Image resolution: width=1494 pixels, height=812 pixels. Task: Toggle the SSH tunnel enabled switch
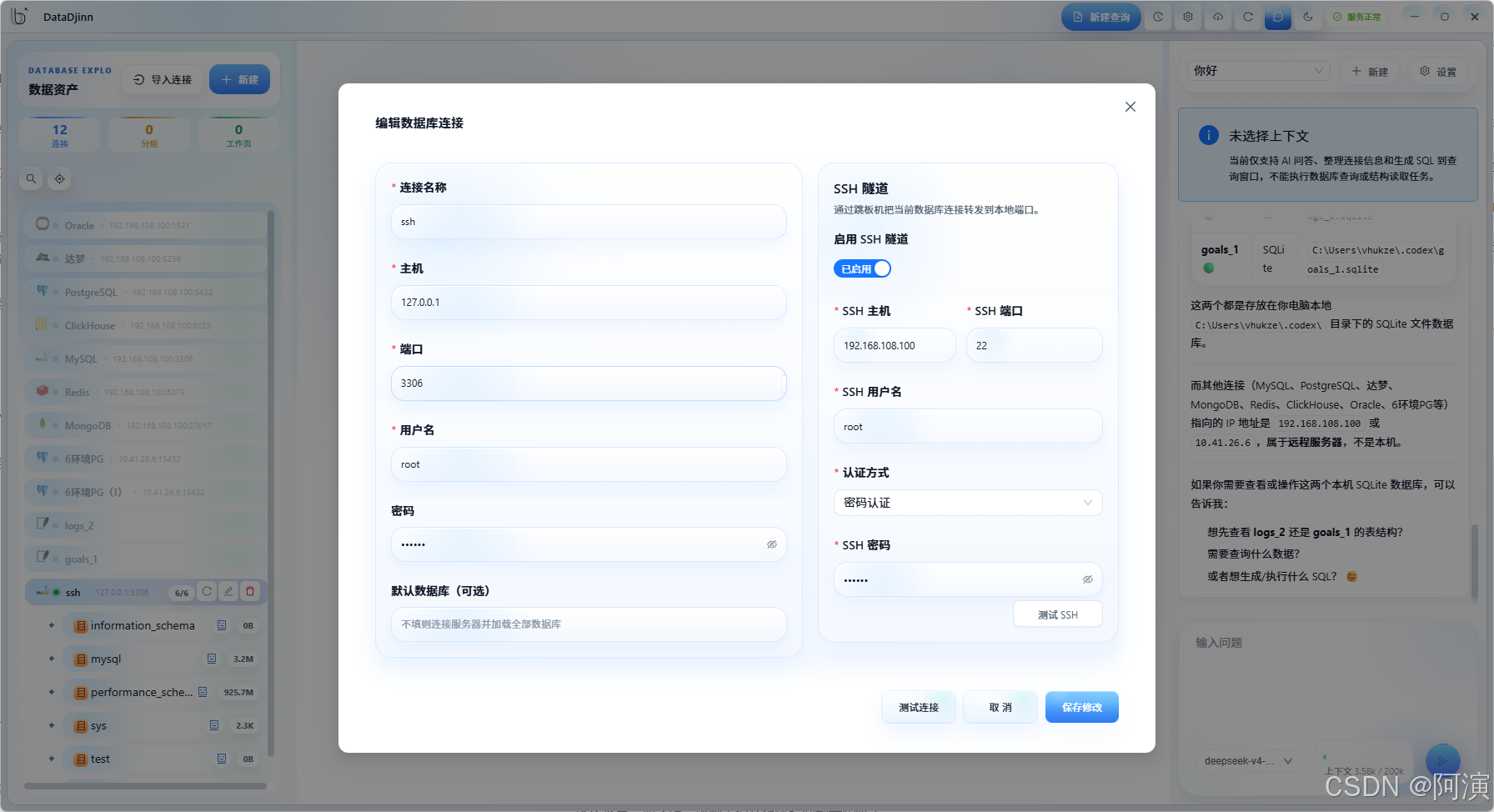click(x=862, y=268)
